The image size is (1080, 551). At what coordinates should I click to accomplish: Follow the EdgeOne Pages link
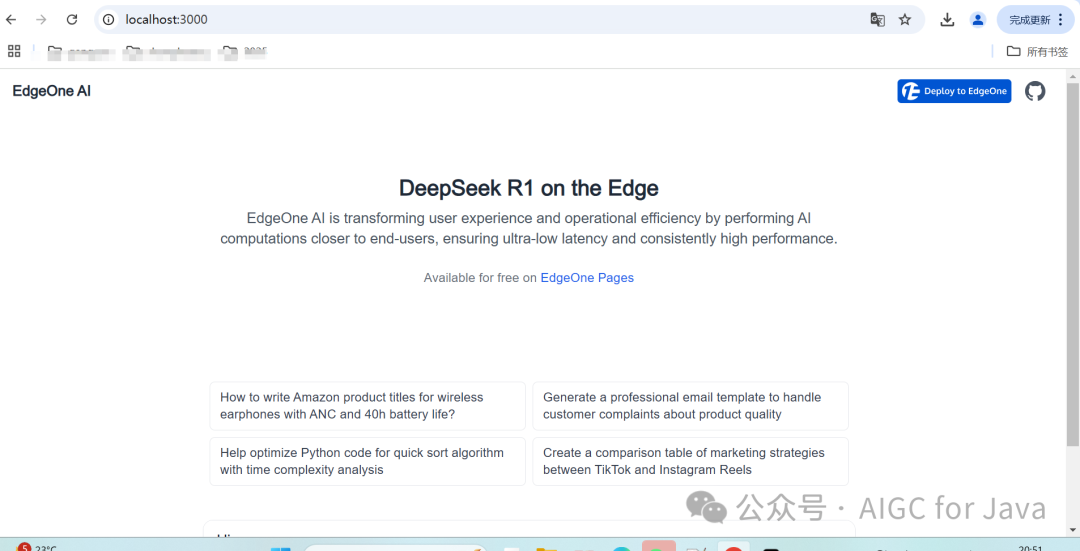pos(587,278)
